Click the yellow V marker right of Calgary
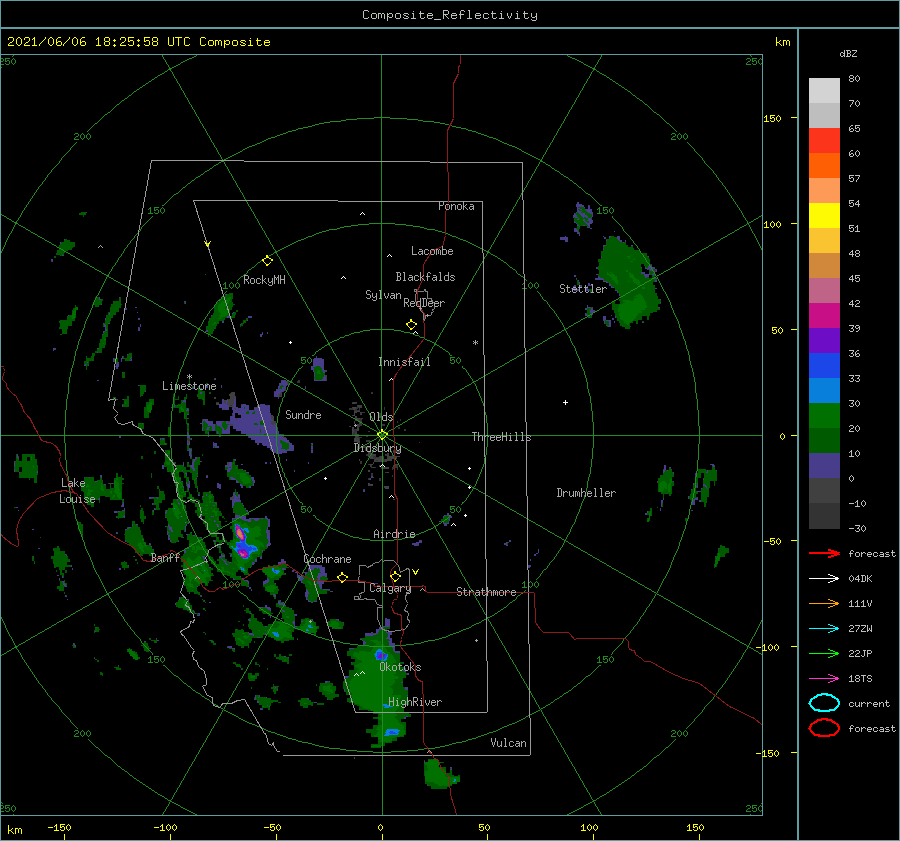 point(416,572)
